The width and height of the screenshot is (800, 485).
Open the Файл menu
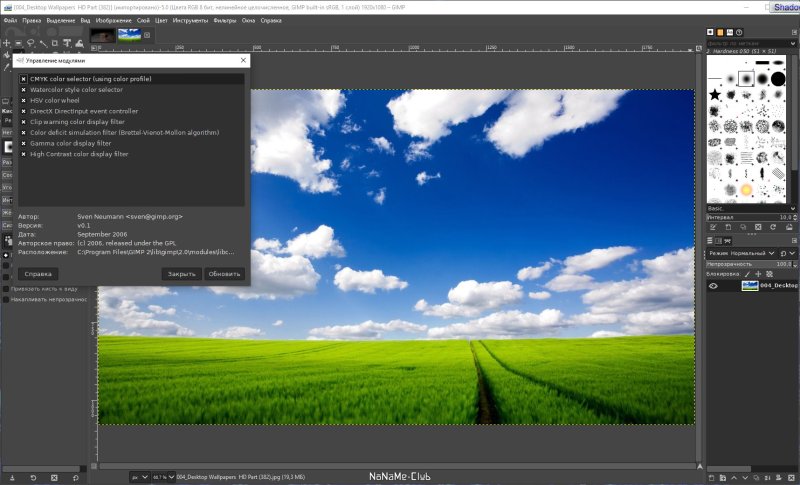point(10,21)
